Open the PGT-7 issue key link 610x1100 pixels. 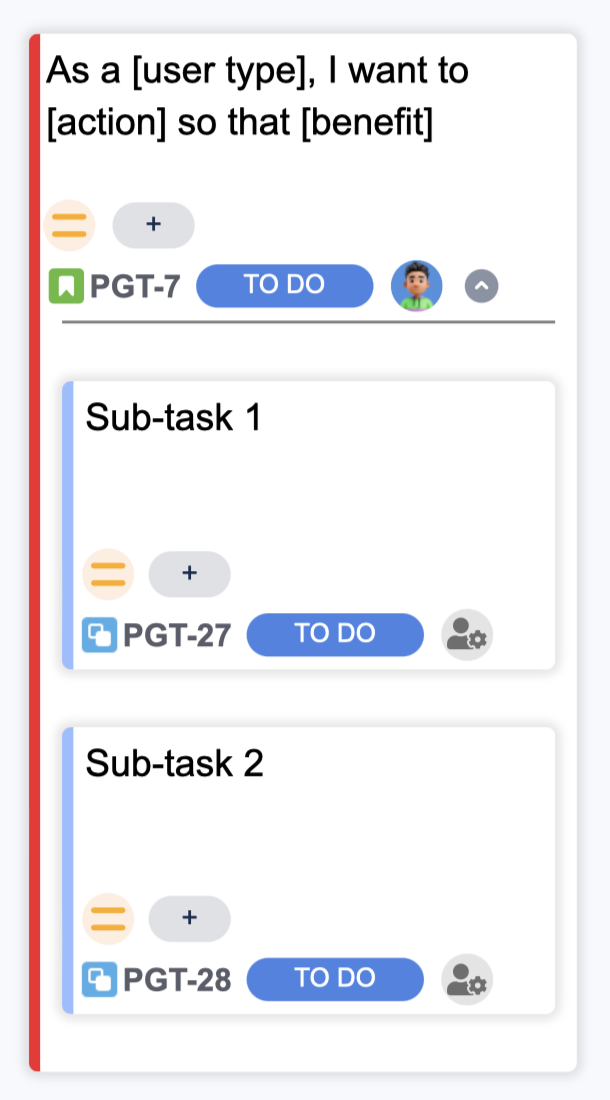135,287
